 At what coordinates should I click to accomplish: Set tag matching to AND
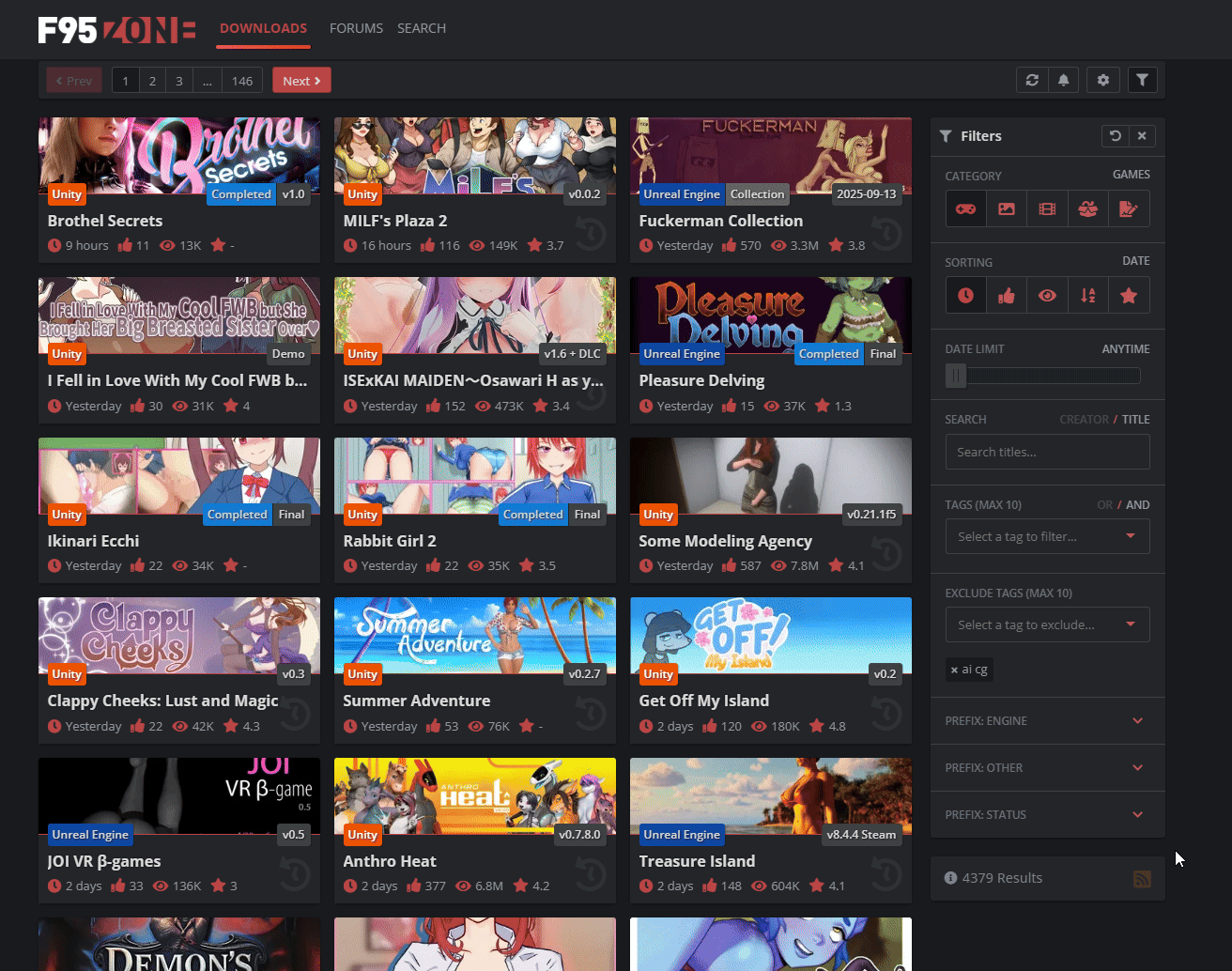(1138, 505)
